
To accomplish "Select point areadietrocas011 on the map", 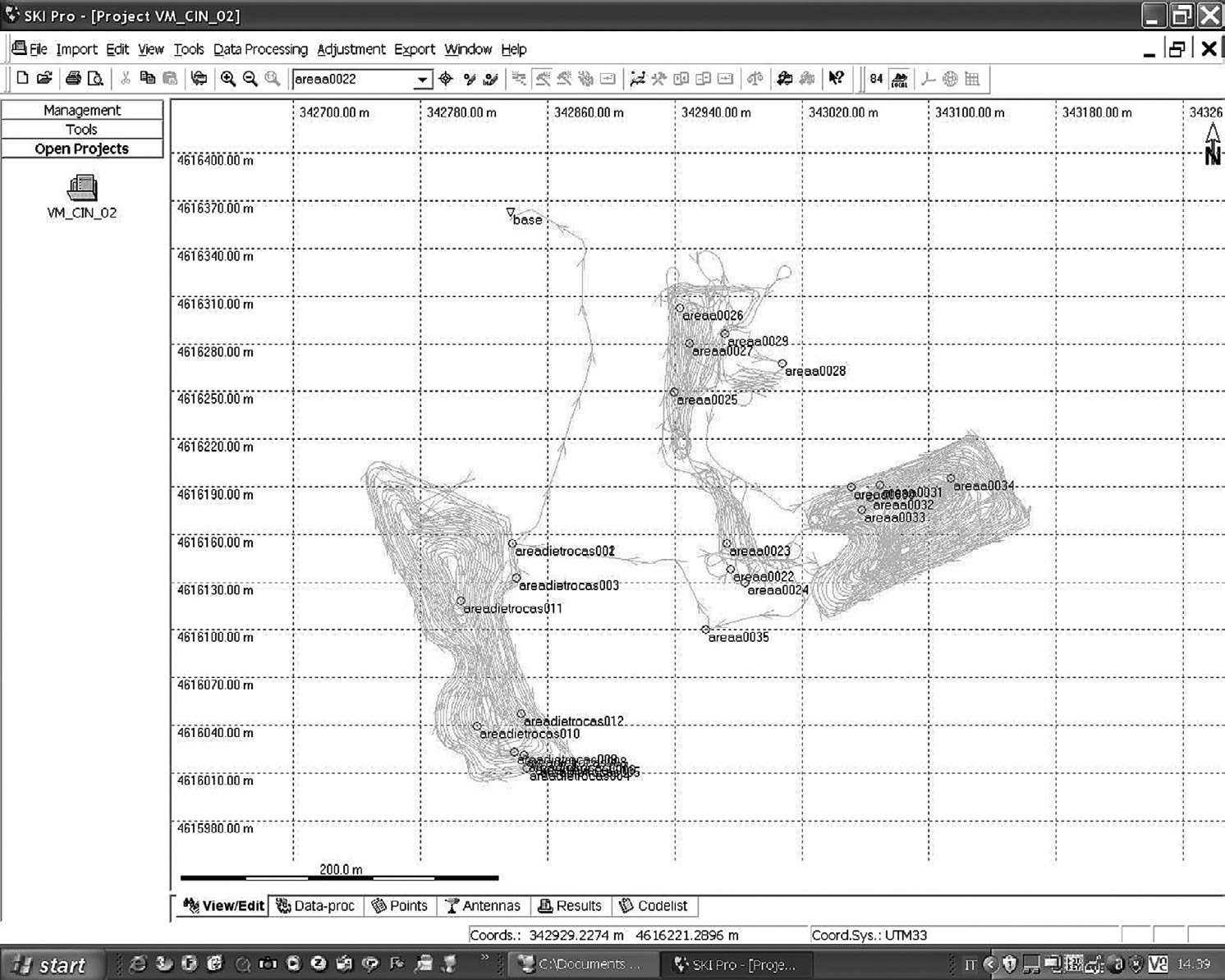I will coord(461,602).
